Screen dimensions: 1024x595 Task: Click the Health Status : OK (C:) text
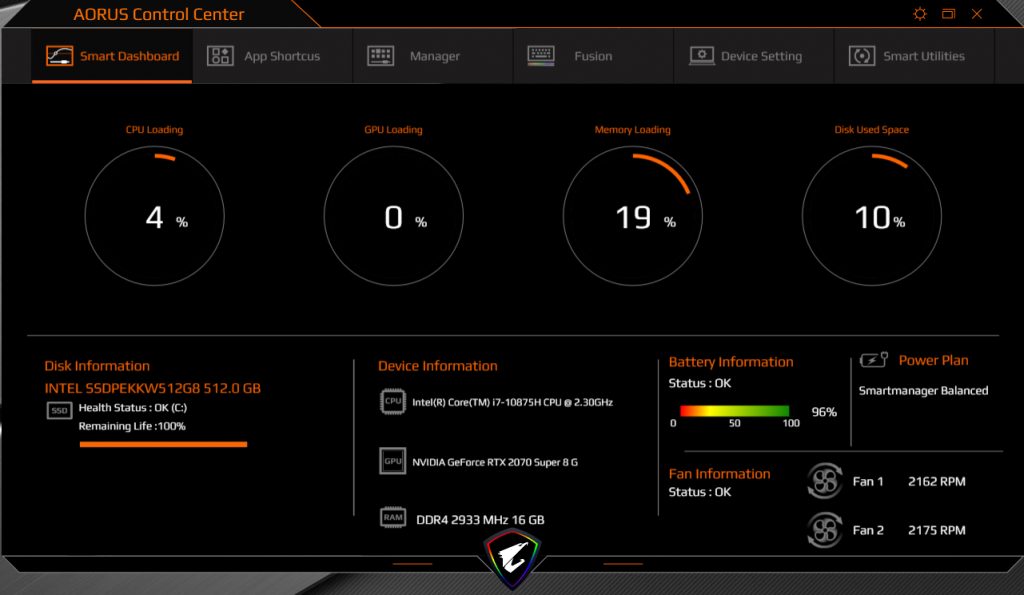tap(133, 408)
